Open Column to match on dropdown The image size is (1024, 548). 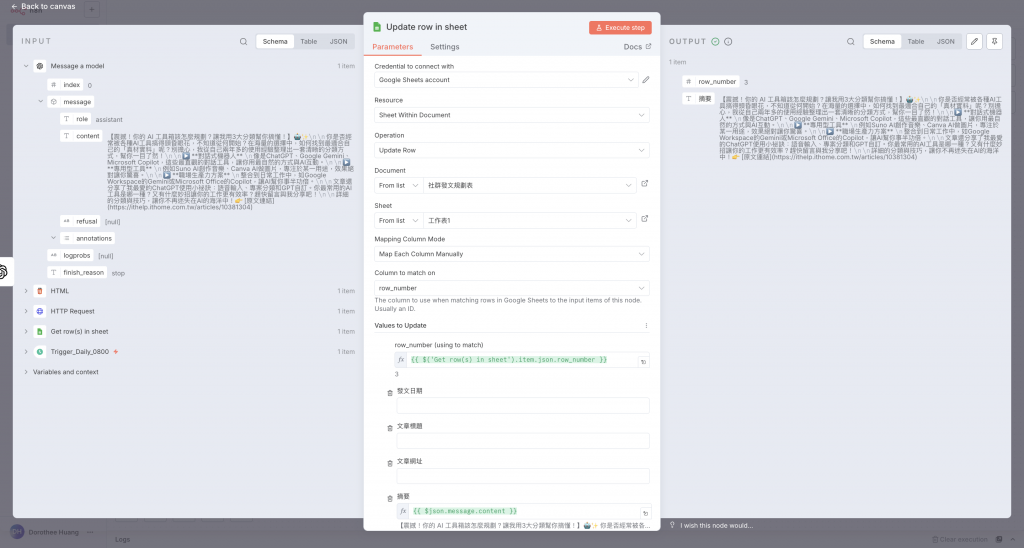click(511, 288)
